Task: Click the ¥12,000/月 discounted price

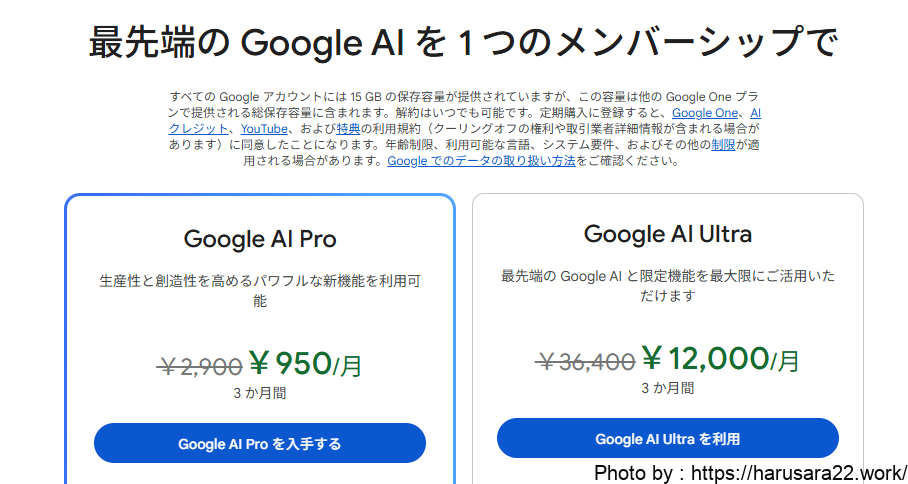Action: [720, 358]
